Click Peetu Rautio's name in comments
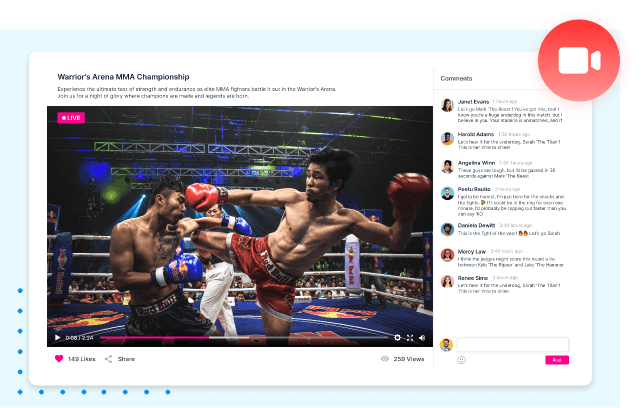The width and height of the screenshot is (643, 408). point(474,188)
